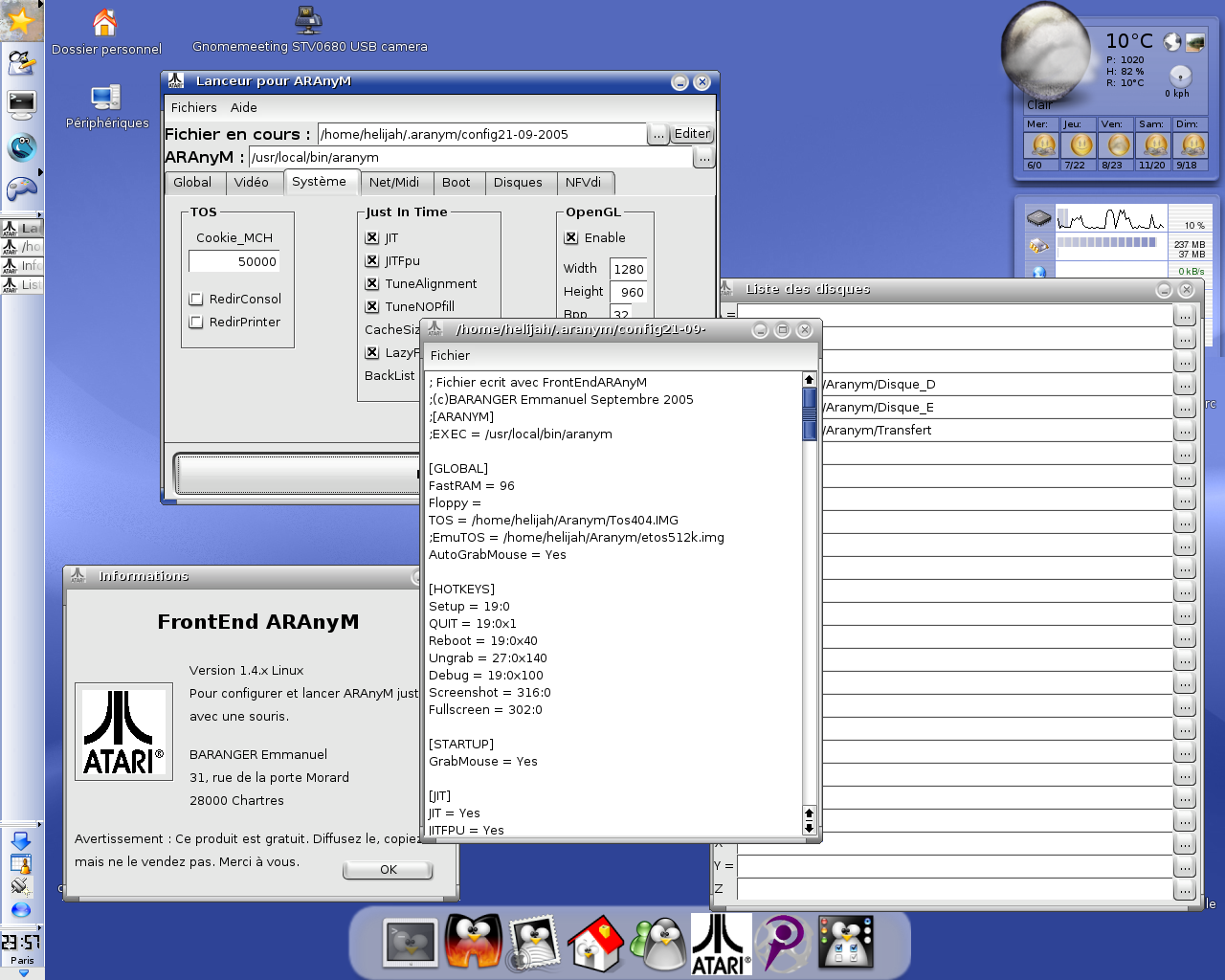Click the 23:57 Paris clock
This screenshot has width=1225, height=980.
[21, 942]
